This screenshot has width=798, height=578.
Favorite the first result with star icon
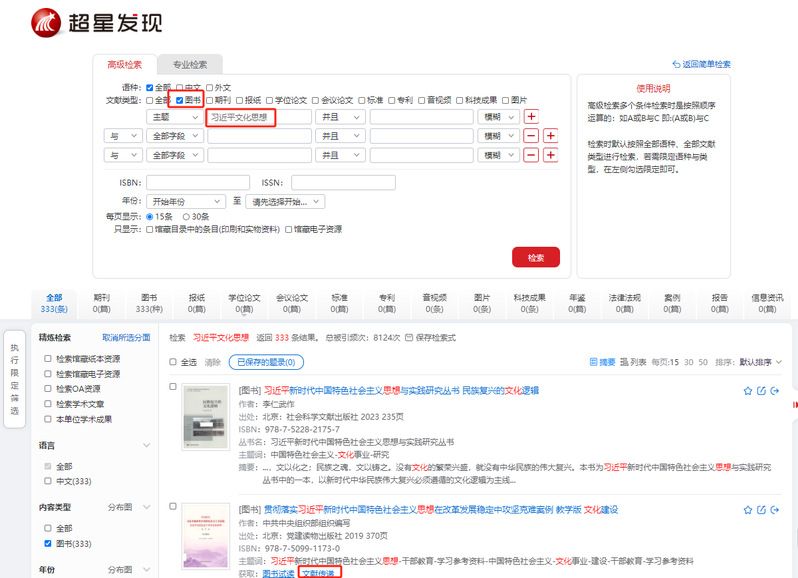747,391
